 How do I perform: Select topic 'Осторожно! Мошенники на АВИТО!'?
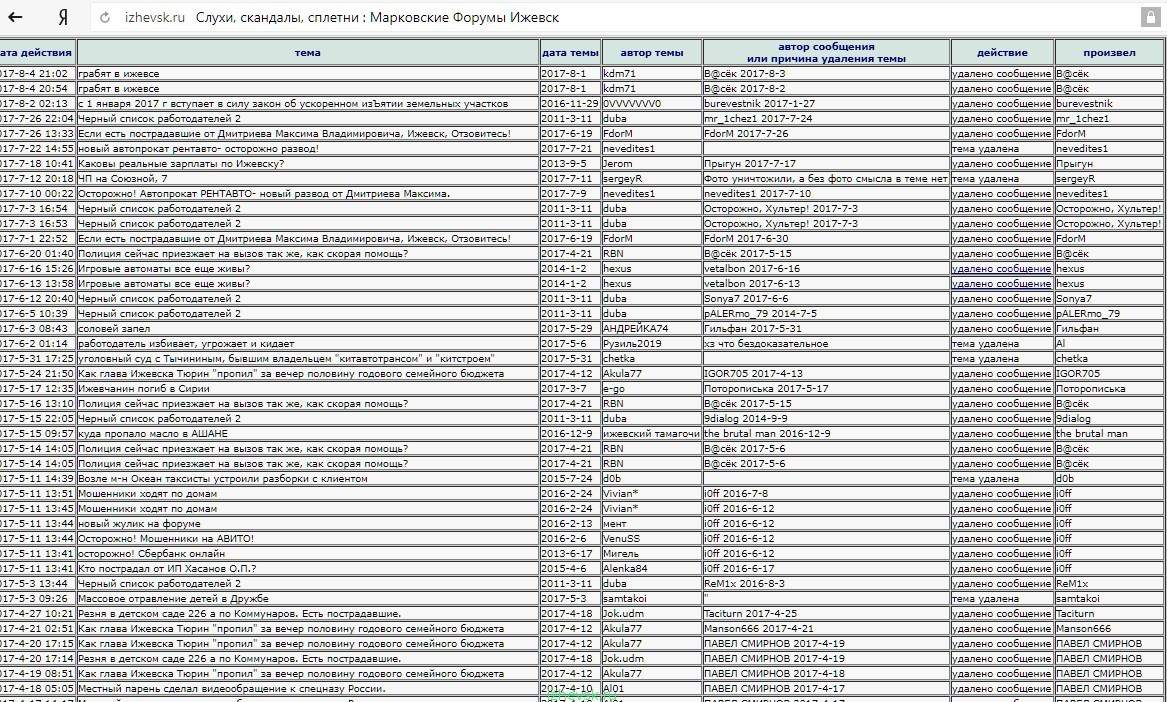pos(166,538)
